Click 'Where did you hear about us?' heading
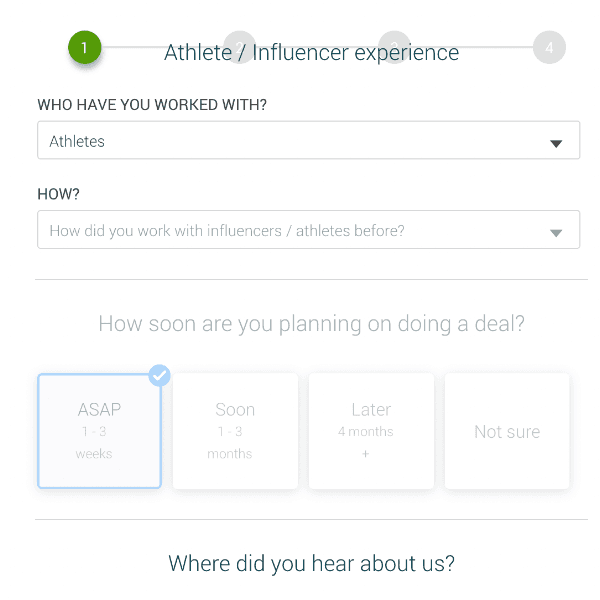Viewport: 600px width, 600px height. tap(311, 563)
